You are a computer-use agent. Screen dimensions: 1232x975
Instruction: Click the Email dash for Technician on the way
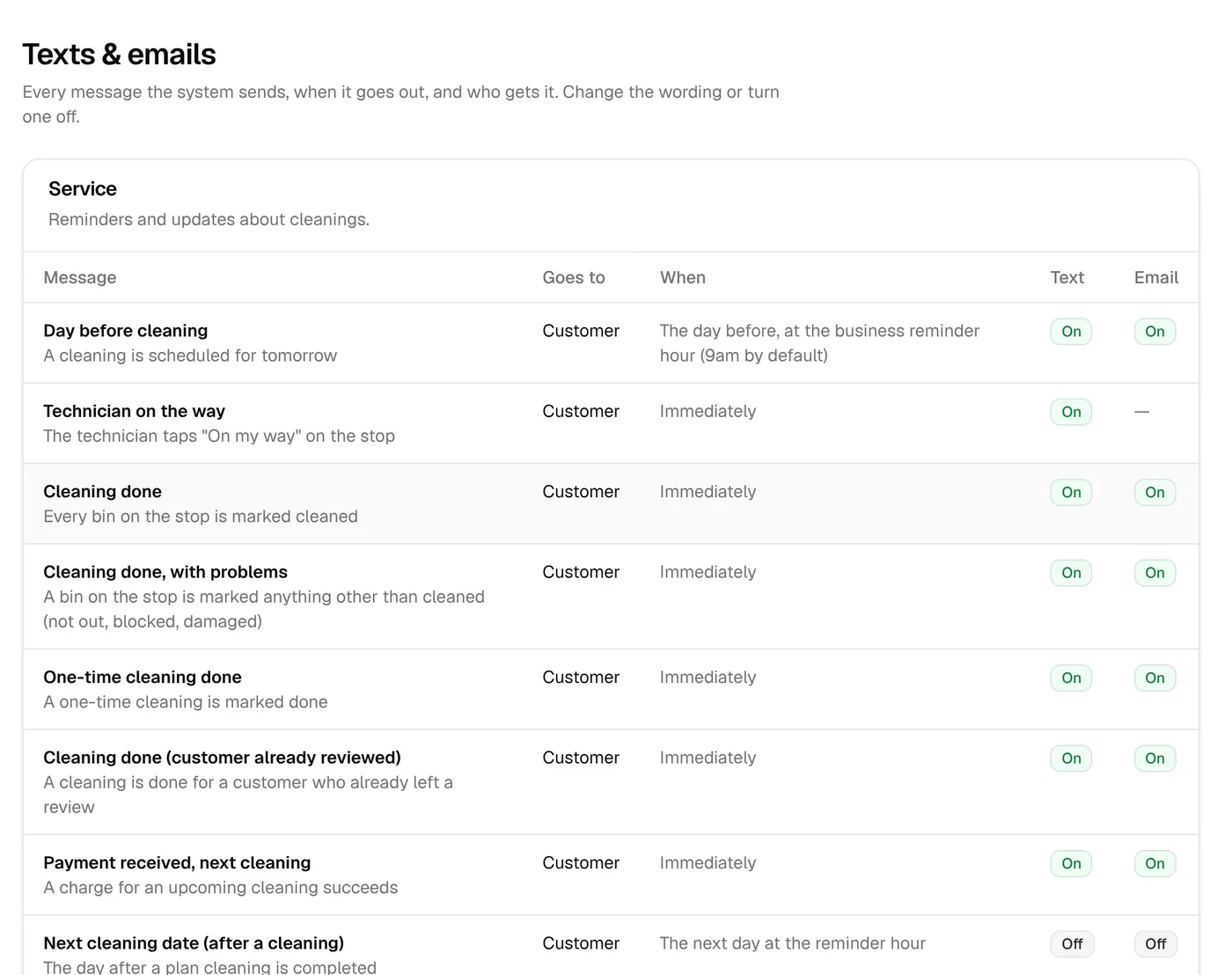pos(1142,412)
